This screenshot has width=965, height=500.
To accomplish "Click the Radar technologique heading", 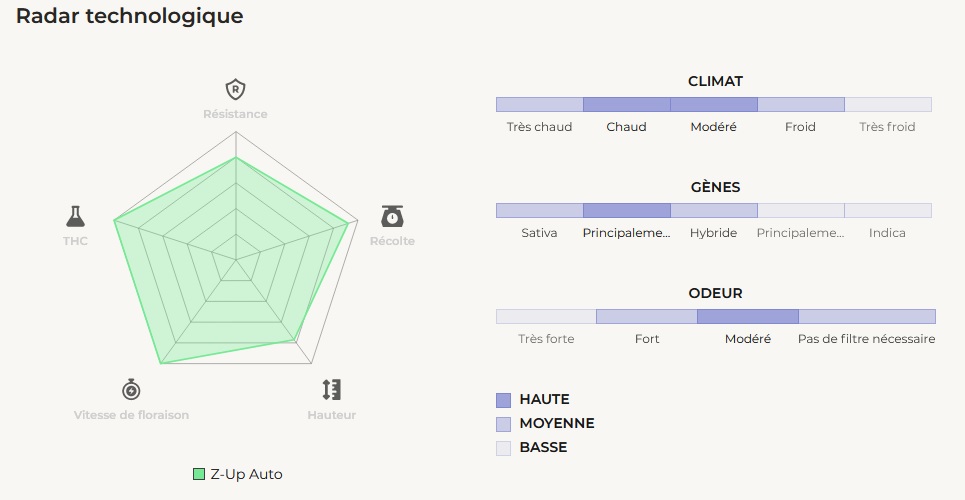I will tap(129, 16).
